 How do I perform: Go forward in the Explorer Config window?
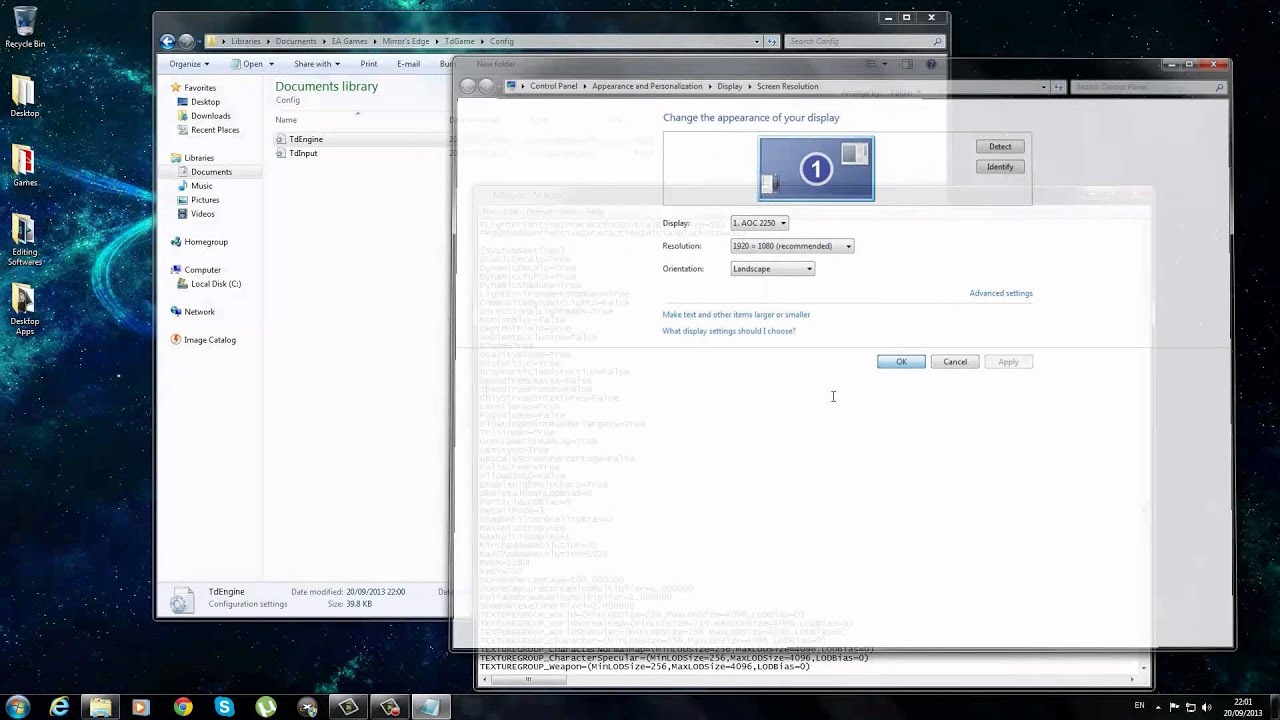pyautogui.click(x=186, y=41)
